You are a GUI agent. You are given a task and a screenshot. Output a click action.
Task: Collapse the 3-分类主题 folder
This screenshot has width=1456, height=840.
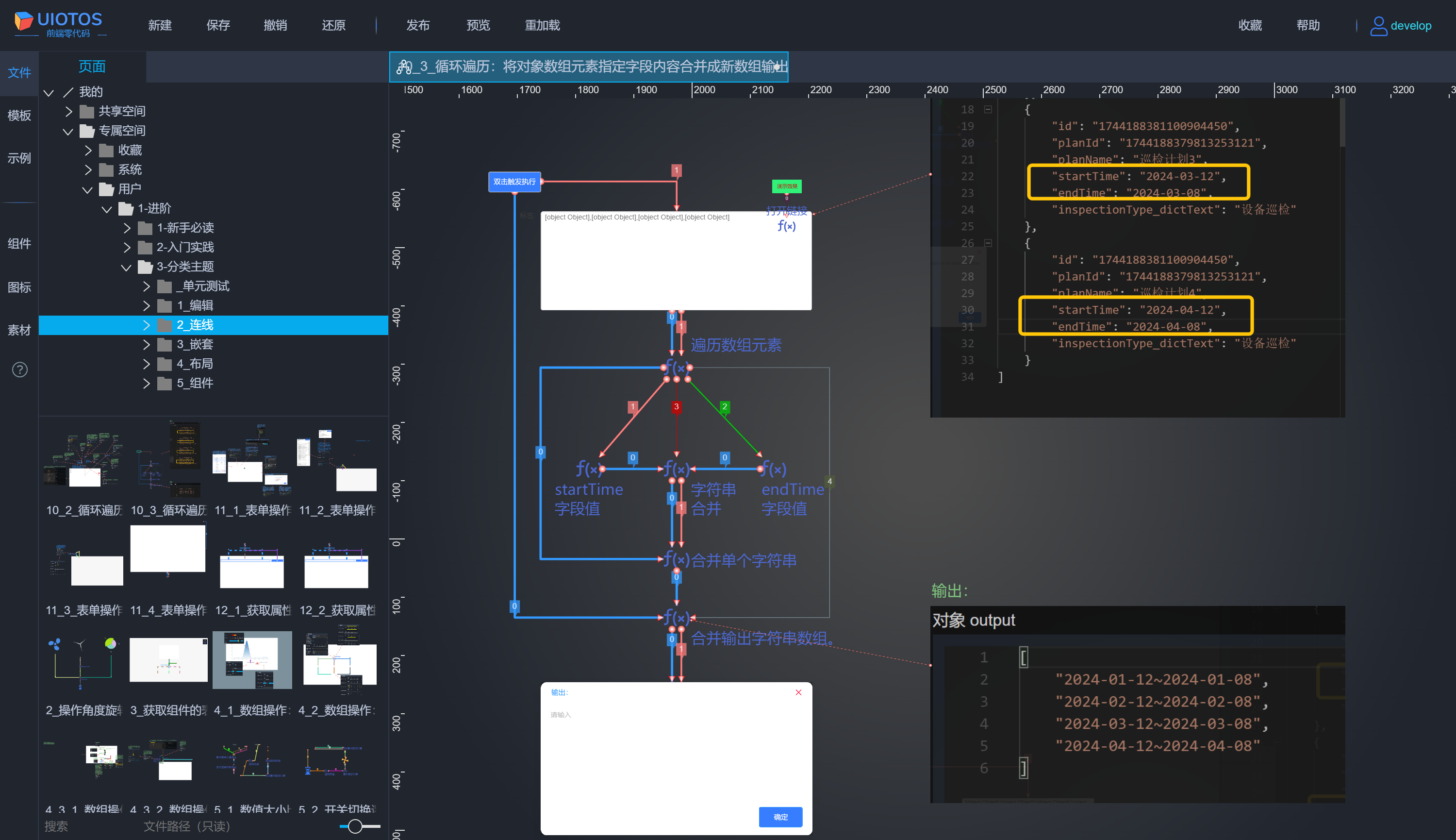[x=126, y=267]
